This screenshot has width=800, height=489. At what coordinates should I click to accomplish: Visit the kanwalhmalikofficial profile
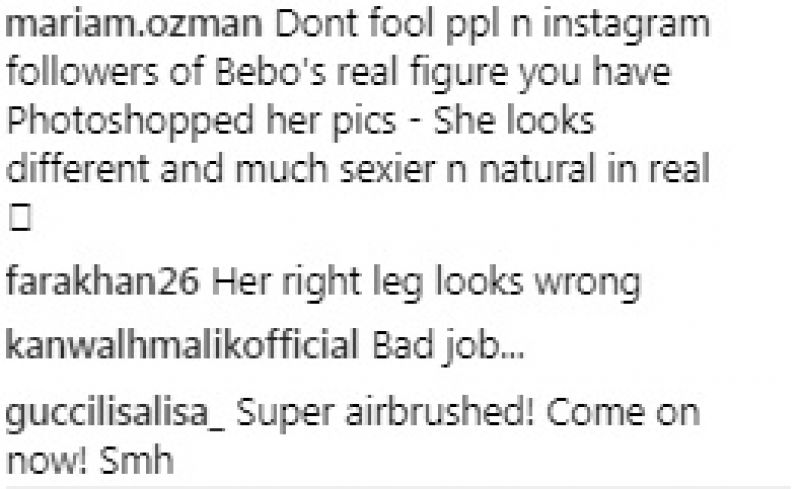click(182, 344)
